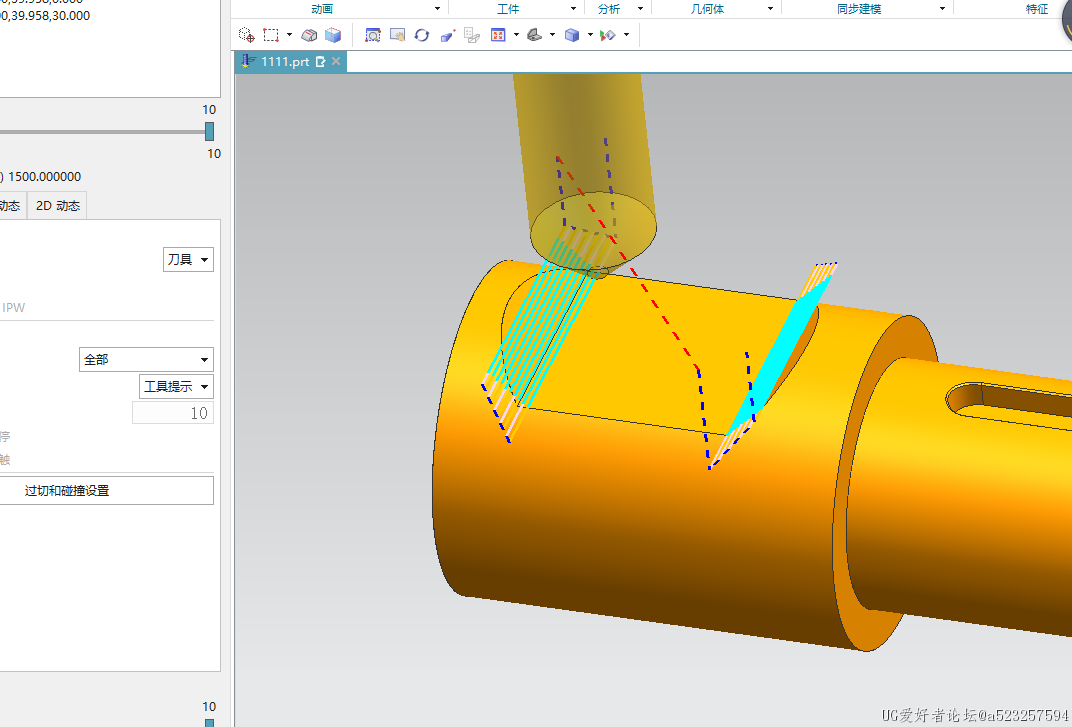Click the rightmost multicolor toolbar icon
Image resolution: width=1072 pixels, height=727 pixels.
(x=607, y=35)
